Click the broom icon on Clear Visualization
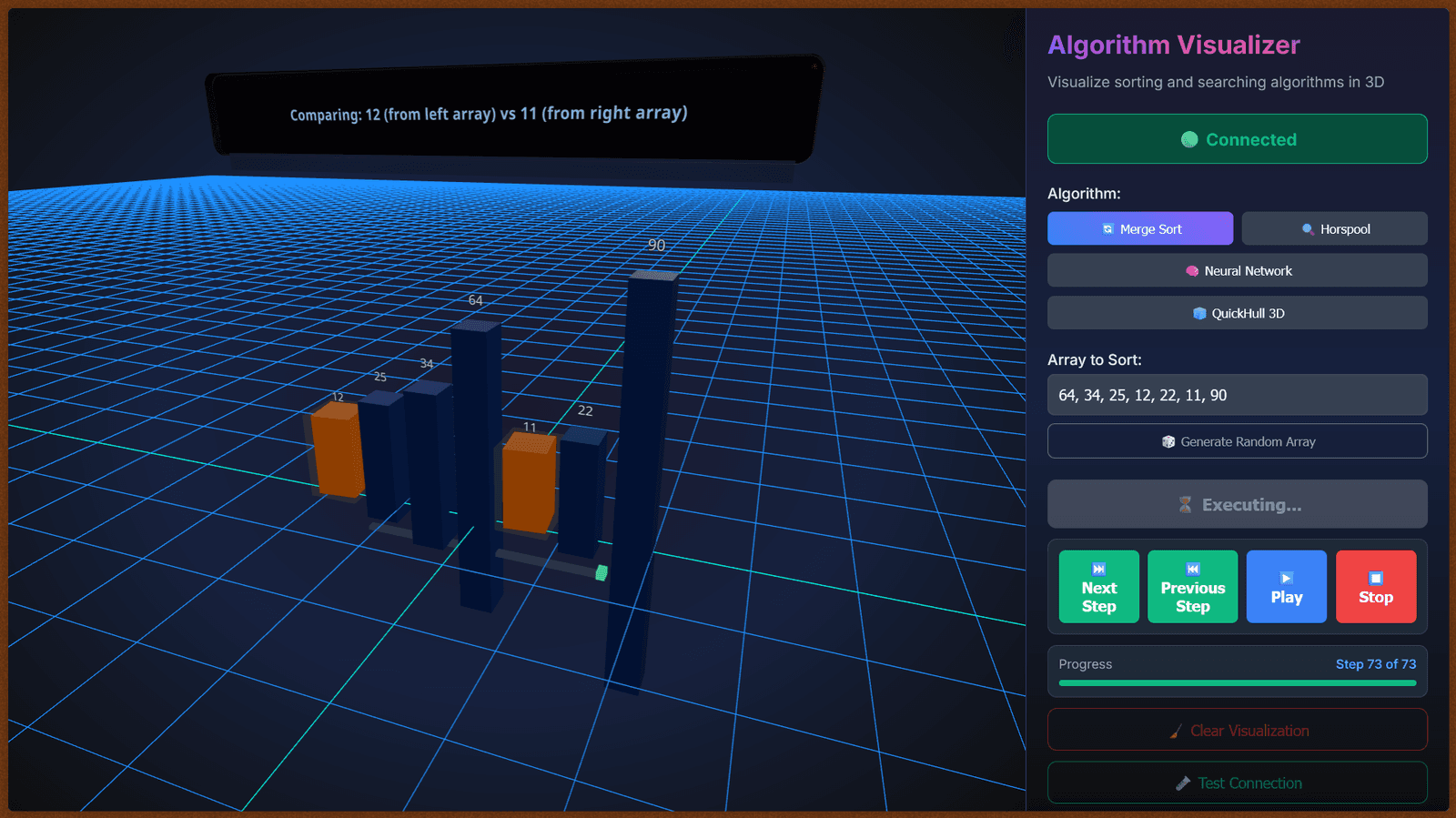The width and height of the screenshot is (1456, 818). 1177,732
